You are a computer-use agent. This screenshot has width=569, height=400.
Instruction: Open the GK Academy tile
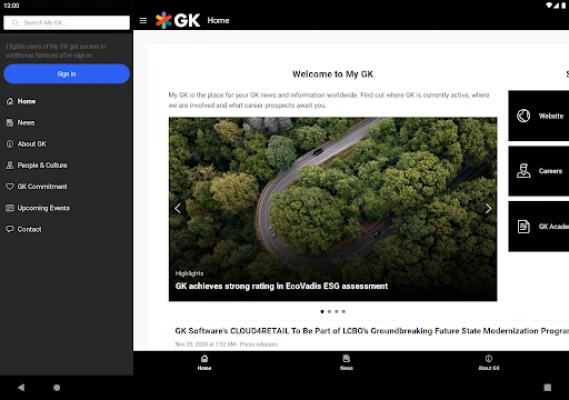click(539, 226)
